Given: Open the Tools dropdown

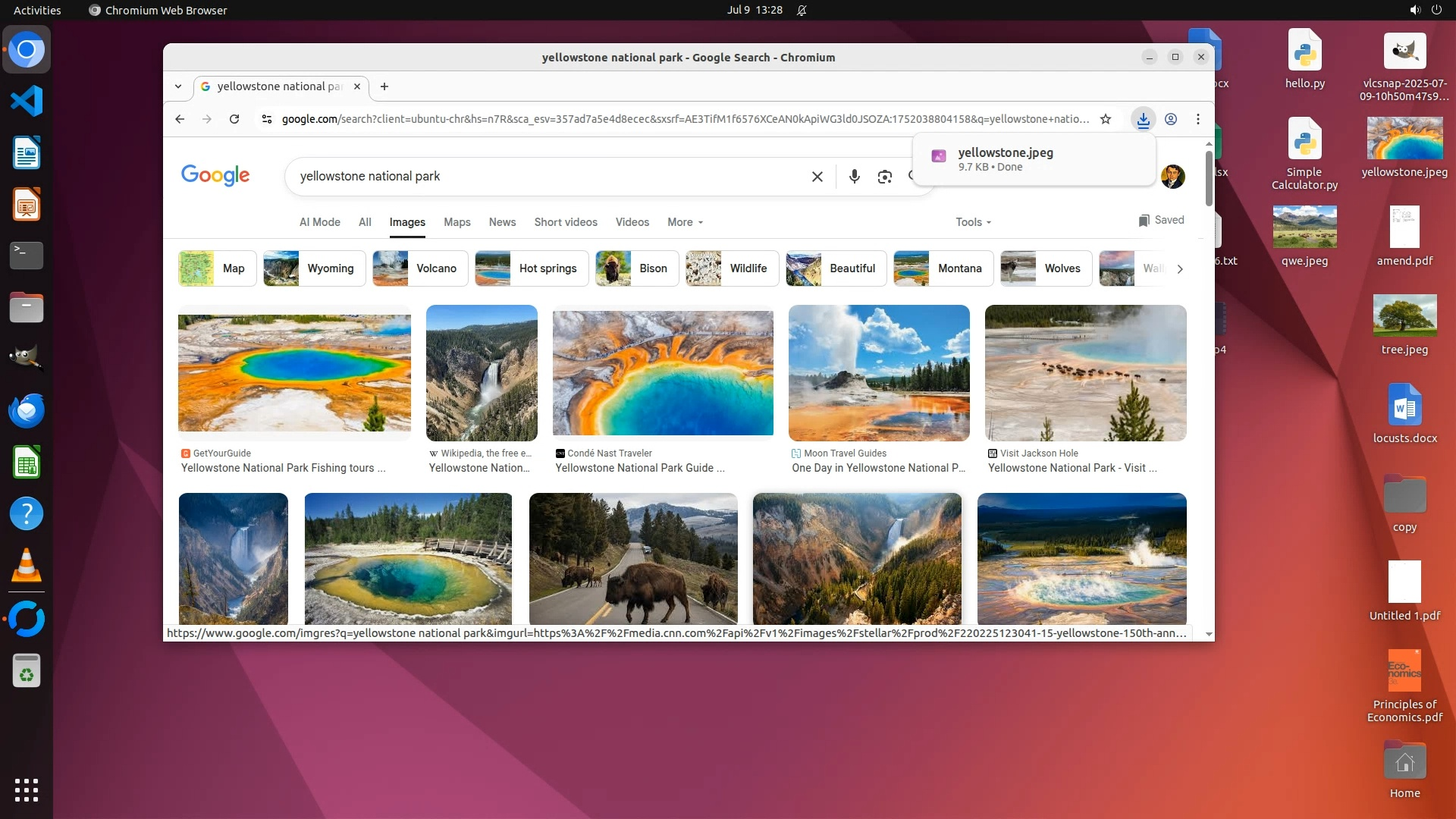Looking at the screenshot, I should point(973,222).
